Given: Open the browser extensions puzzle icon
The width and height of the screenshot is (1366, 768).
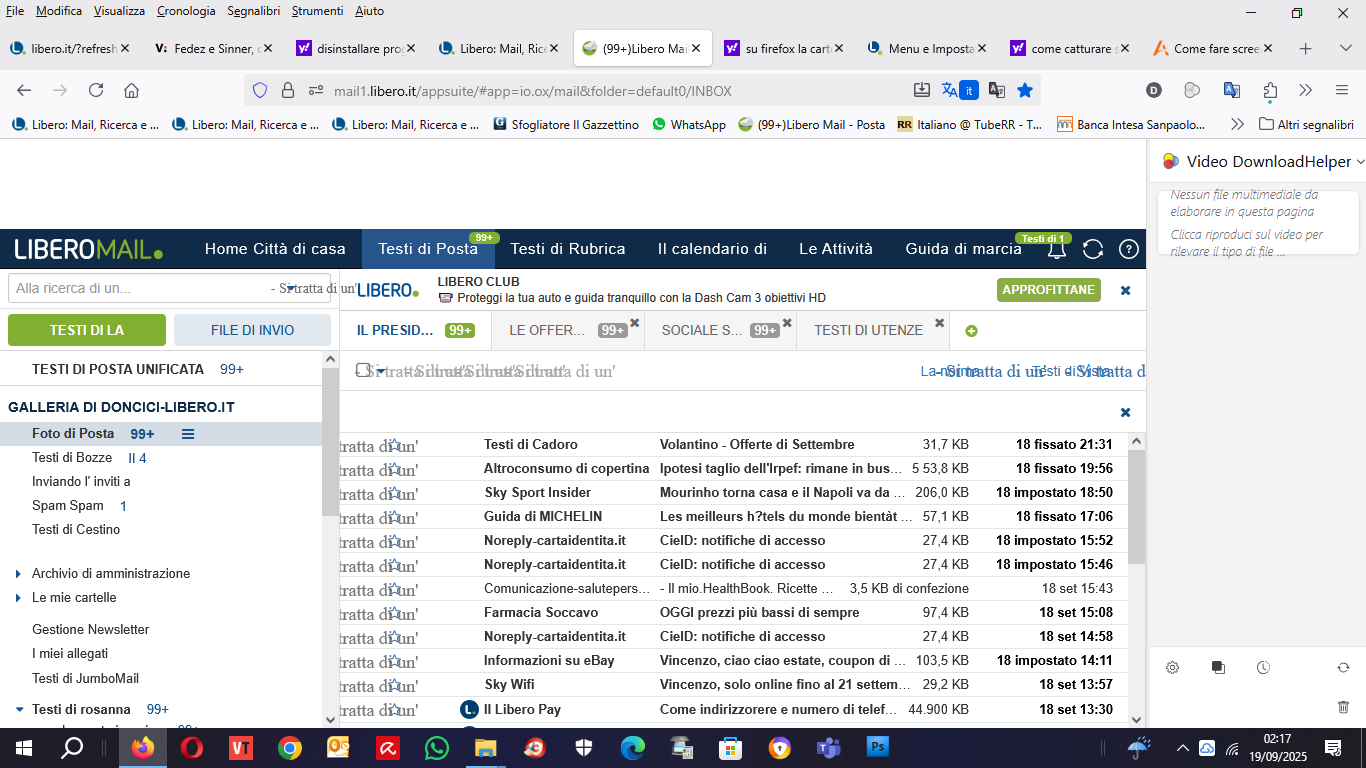Looking at the screenshot, I should tap(1270, 90).
